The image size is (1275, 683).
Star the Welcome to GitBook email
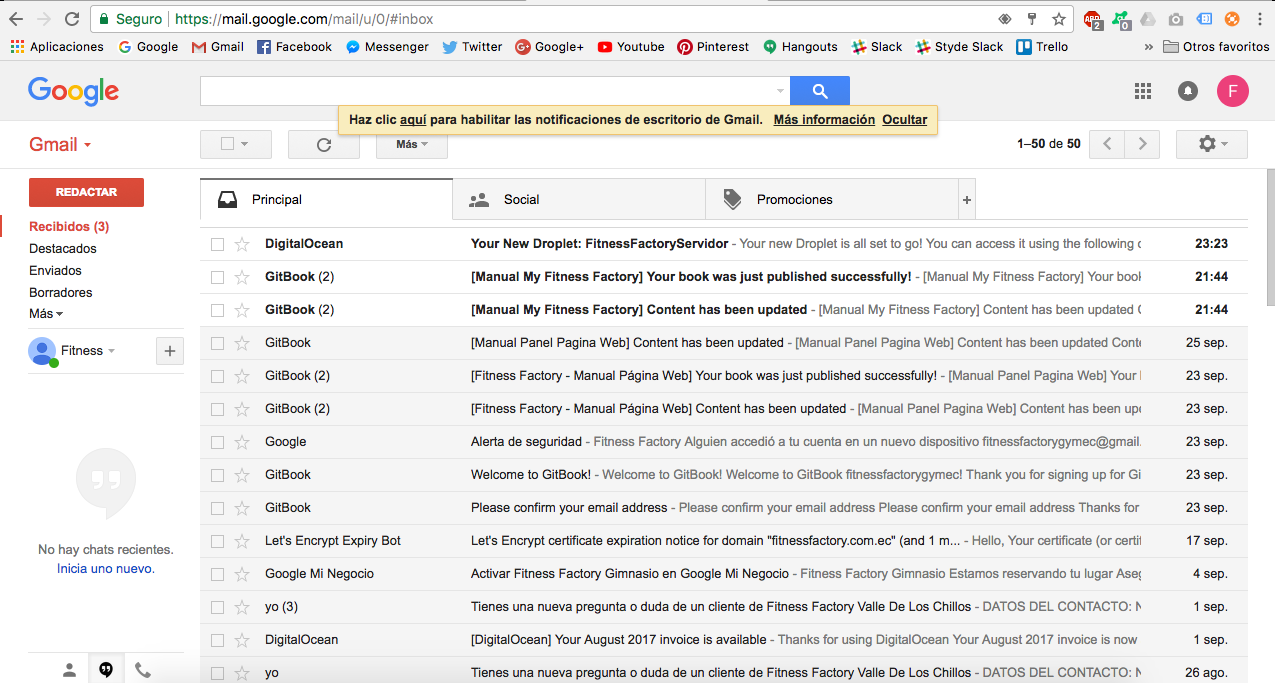pyautogui.click(x=241, y=475)
